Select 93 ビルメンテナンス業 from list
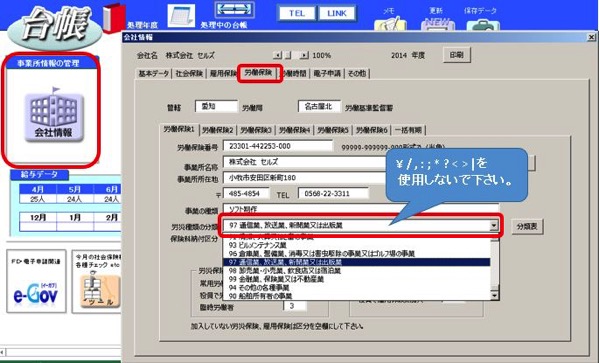 257,245
